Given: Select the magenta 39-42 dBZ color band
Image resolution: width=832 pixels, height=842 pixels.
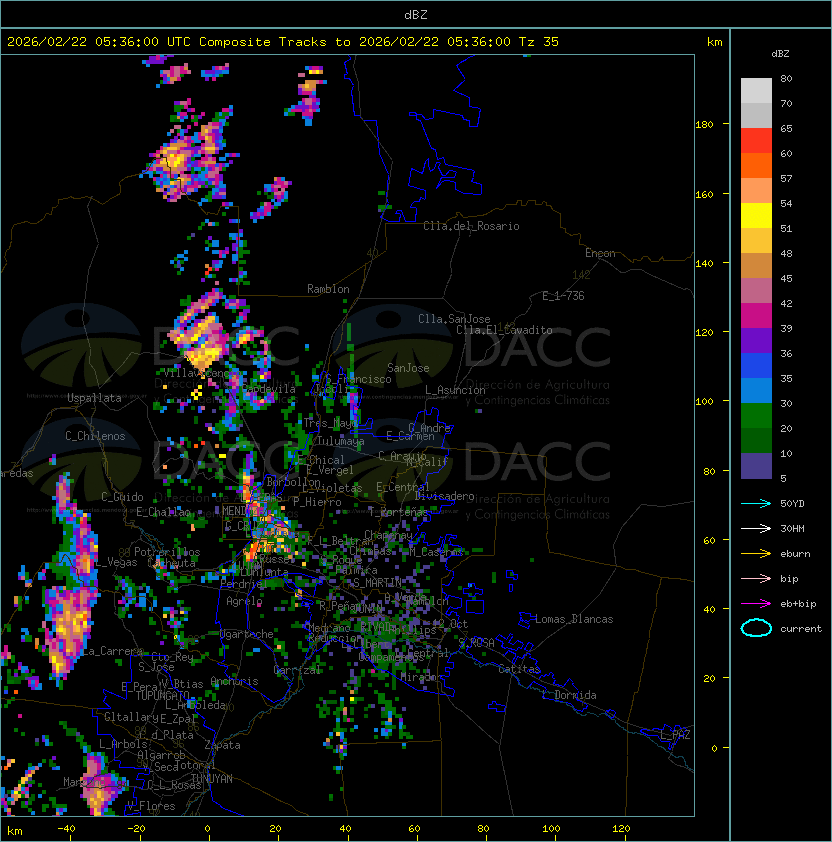Looking at the screenshot, I should (756, 316).
